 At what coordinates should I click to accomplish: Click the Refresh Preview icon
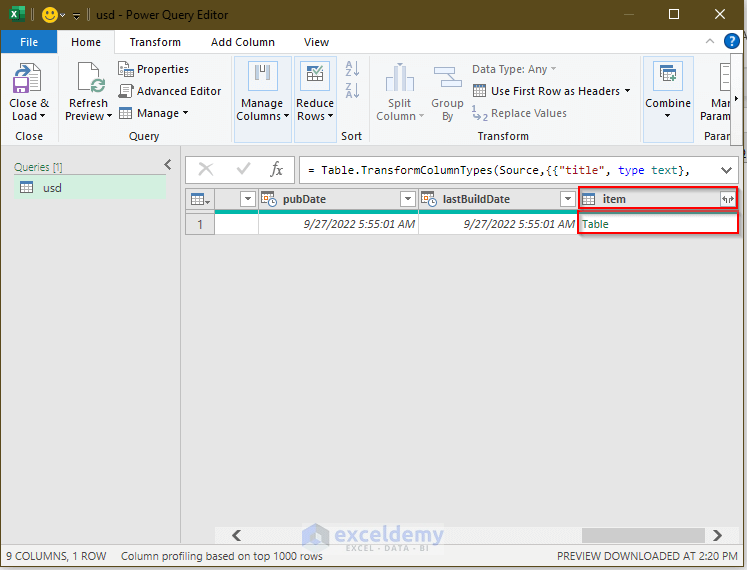point(91,77)
